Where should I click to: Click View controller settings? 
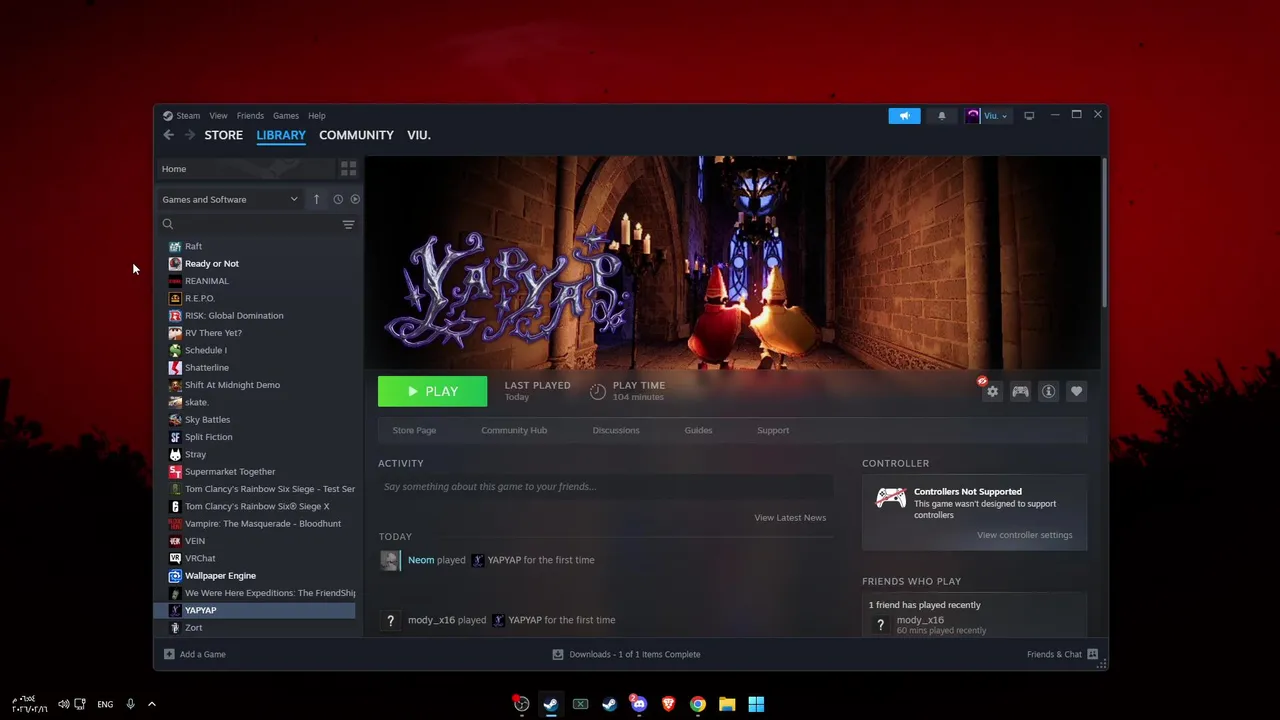pos(1024,535)
